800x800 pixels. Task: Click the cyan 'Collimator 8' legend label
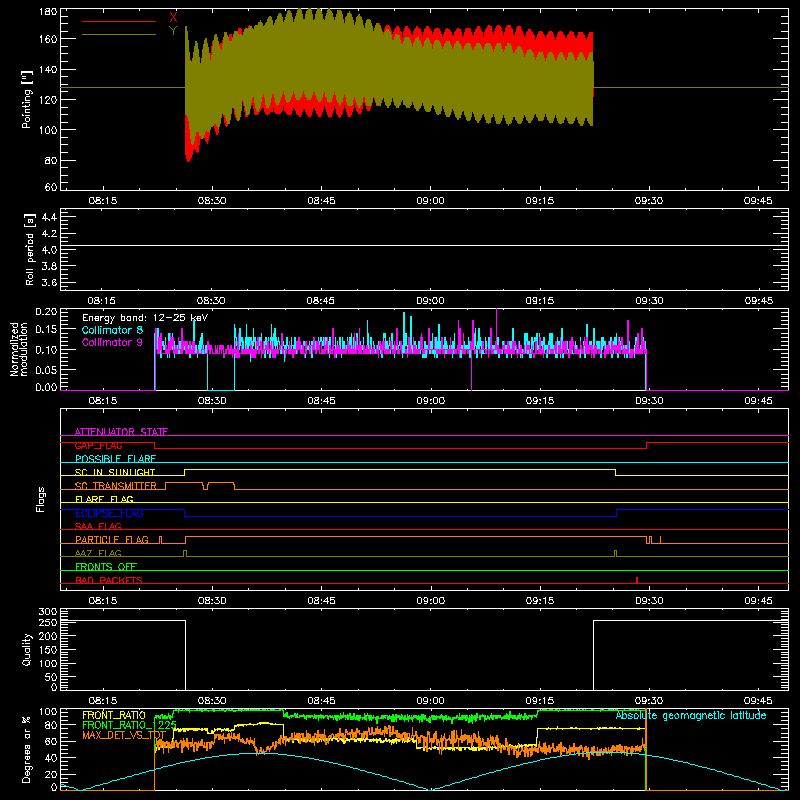(112, 330)
